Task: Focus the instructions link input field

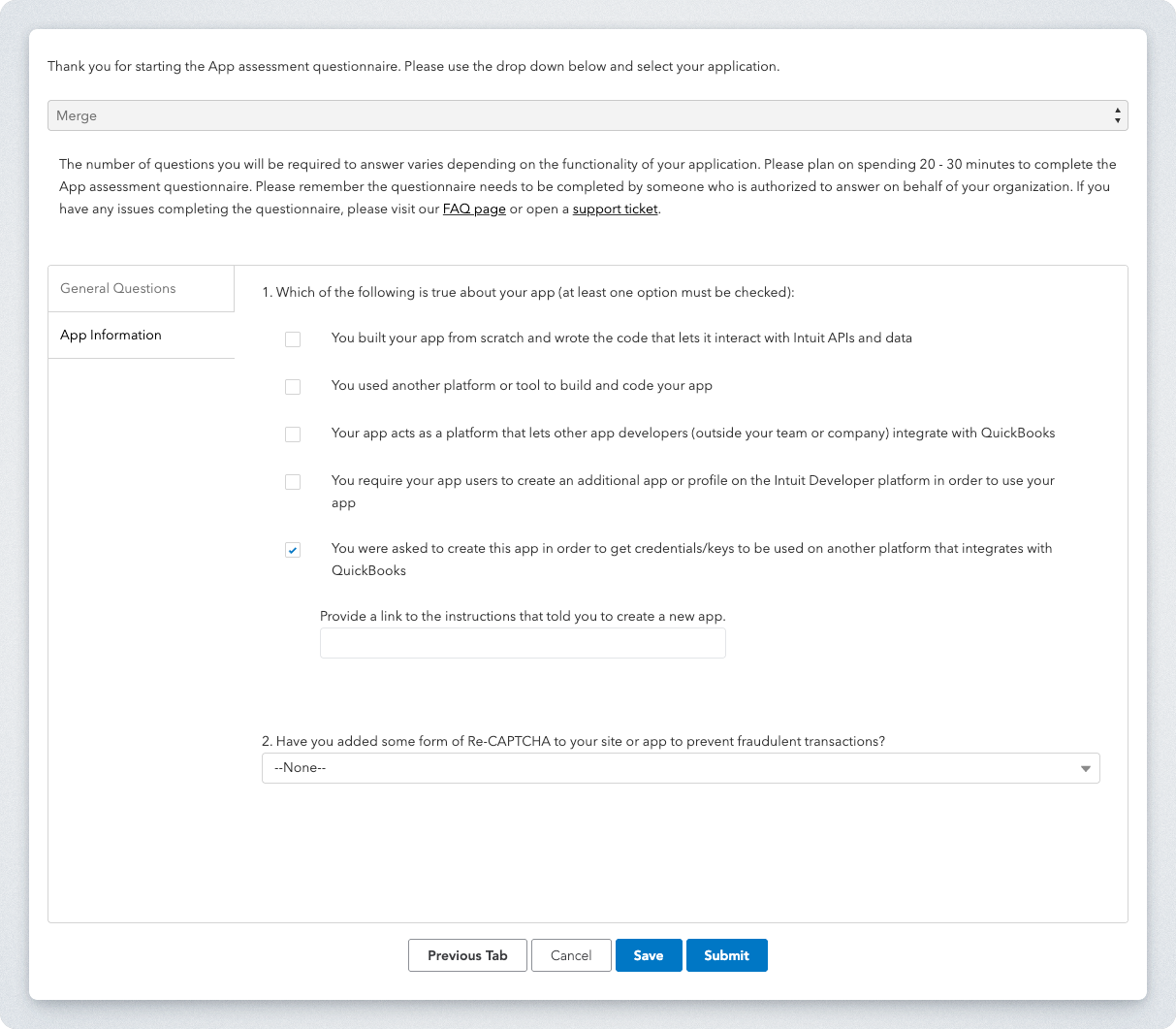Action: pos(523,643)
